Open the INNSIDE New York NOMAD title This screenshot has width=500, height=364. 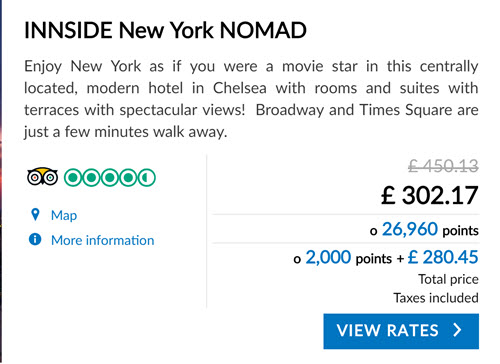[x=165, y=30]
